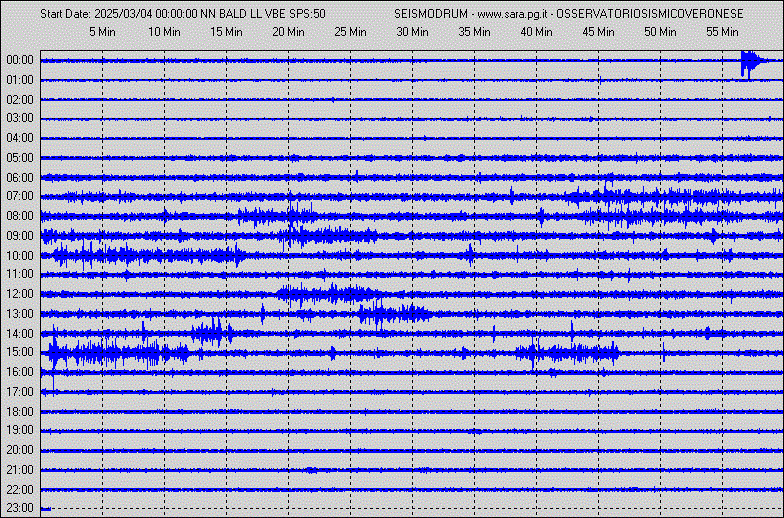This screenshot has width=784, height=518.
Task: Click the 11:00 hour label
Action: pos(20,274)
